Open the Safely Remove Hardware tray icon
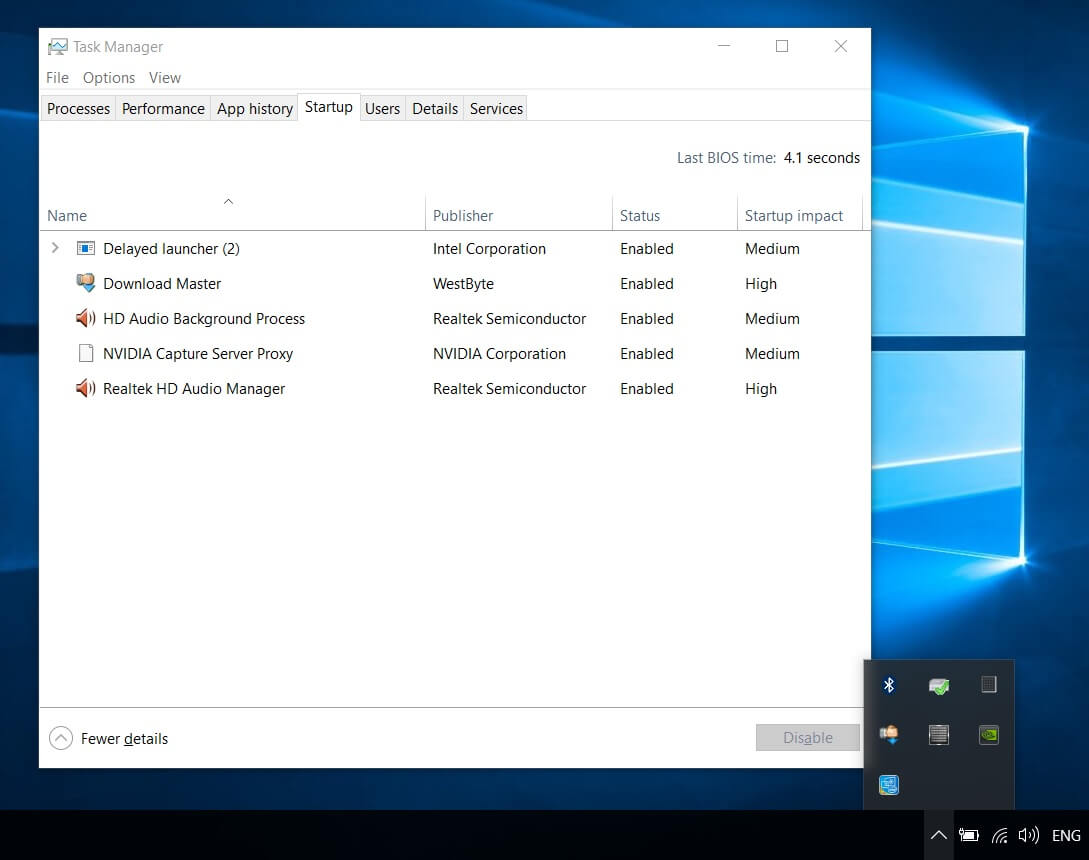This screenshot has height=860, width=1089. 938,685
